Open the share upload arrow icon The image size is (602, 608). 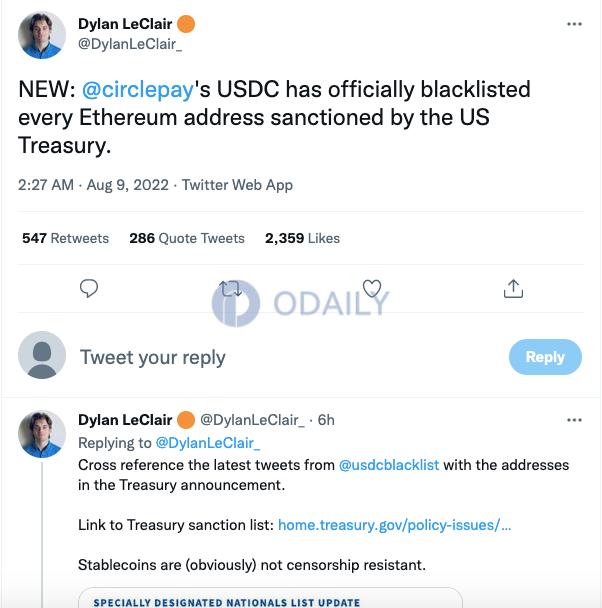point(513,288)
